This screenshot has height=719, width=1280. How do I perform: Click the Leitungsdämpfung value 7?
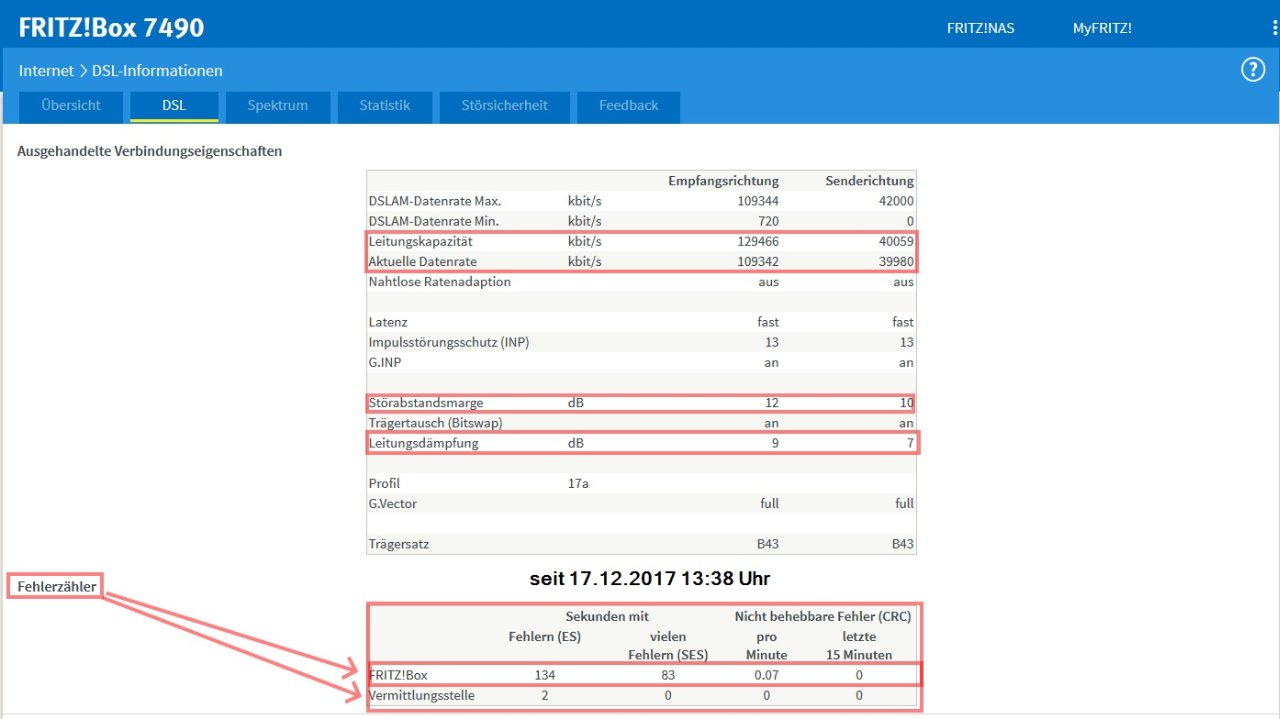click(x=910, y=443)
